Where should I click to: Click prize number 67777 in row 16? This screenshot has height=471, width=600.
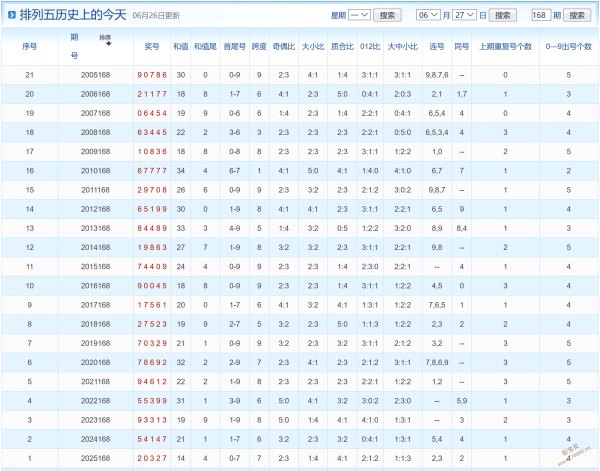click(x=152, y=171)
